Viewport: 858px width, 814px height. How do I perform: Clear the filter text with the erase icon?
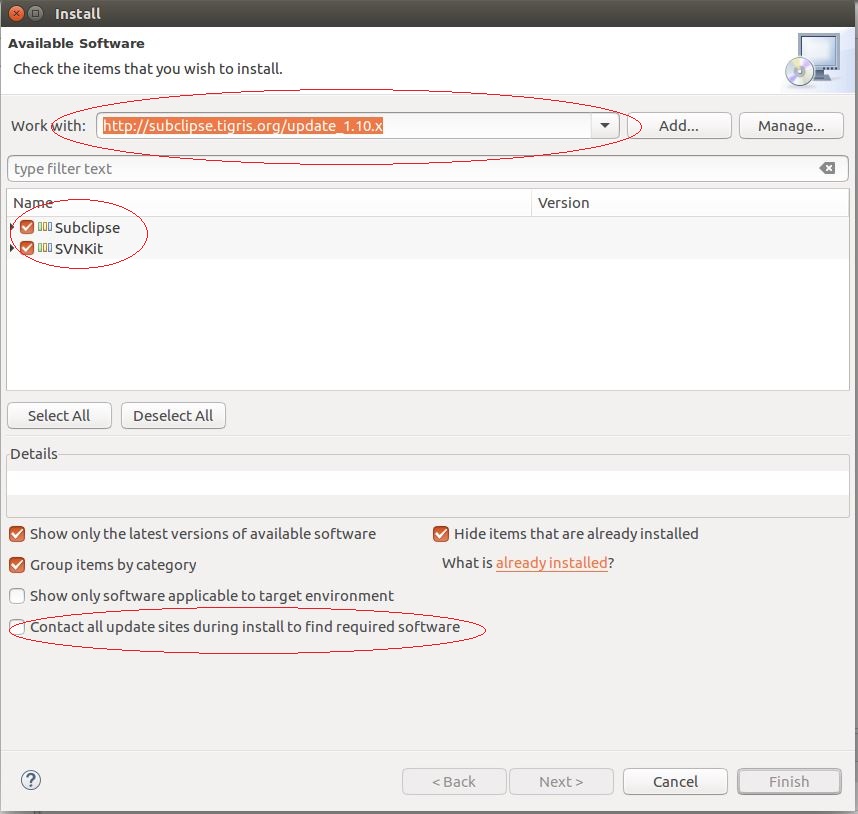pyautogui.click(x=827, y=169)
